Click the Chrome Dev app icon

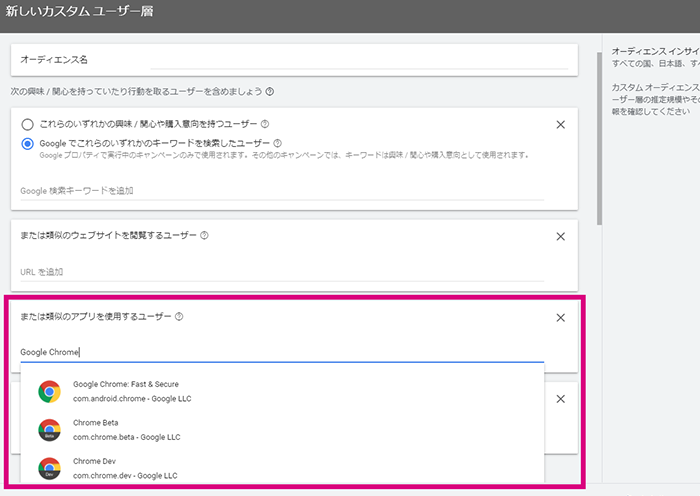[x=50, y=468]
